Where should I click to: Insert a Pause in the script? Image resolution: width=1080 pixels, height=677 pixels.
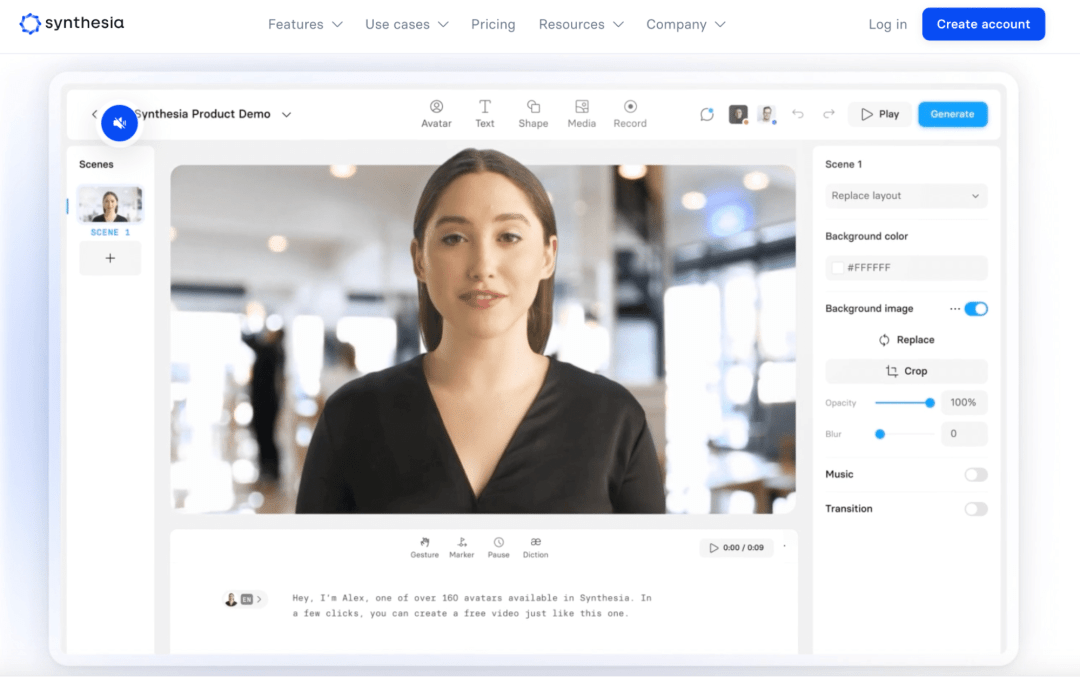499,548
